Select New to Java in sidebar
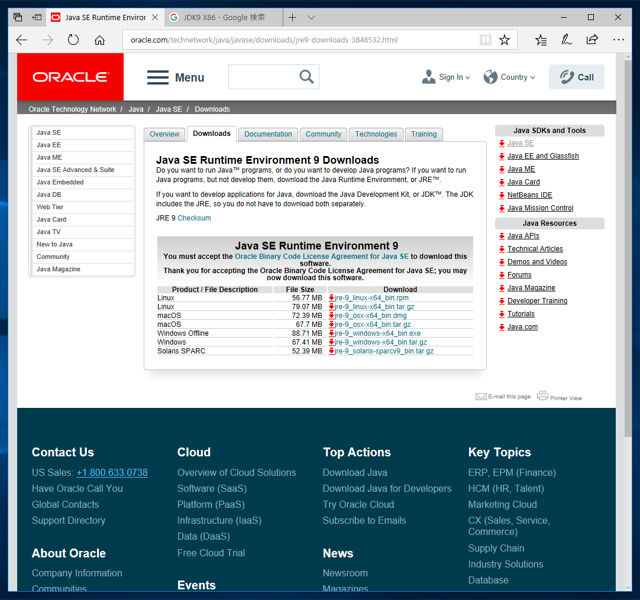This screenshot has height=600, width=640. click(x=82, y=244)
